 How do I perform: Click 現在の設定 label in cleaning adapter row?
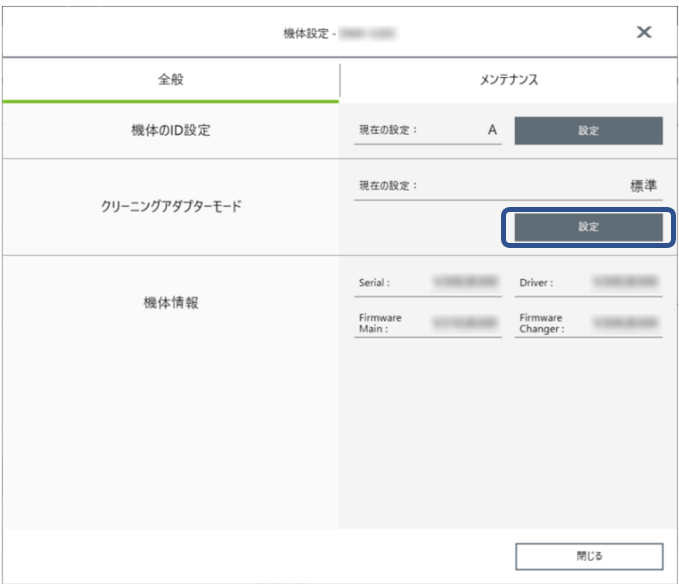[388, 186]
